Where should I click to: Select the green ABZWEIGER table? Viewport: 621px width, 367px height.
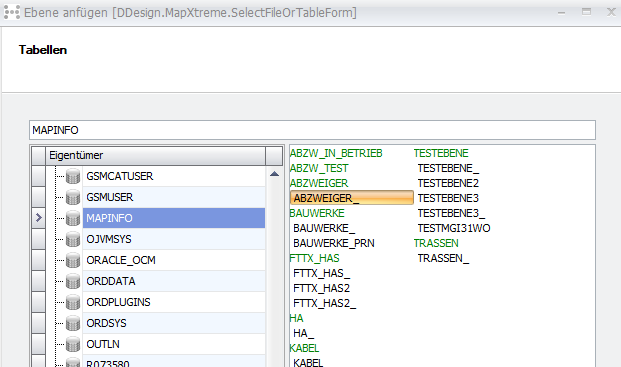[x=319, y=183]
